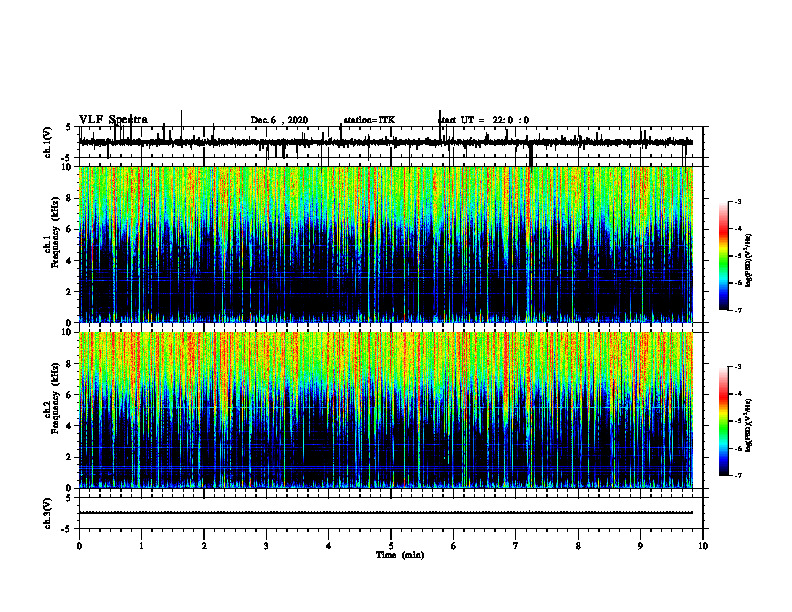
Task: Click the 'start UT = 22:0 :0' label
Action: pyautogui.click(x=483, y=120)
